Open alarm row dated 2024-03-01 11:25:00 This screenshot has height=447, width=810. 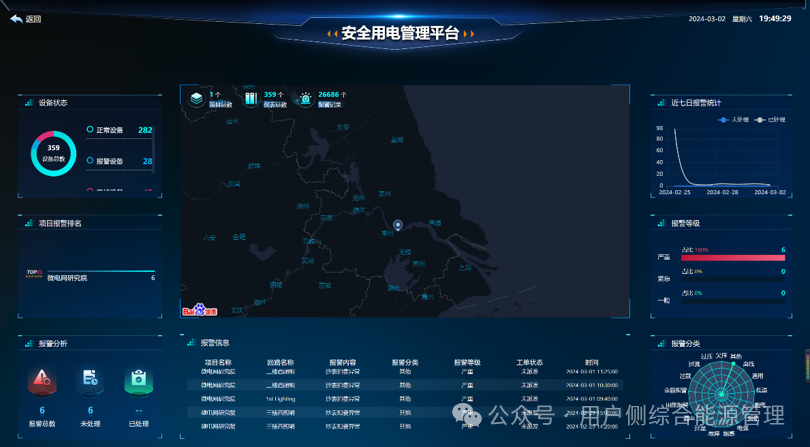coord(405,372)
